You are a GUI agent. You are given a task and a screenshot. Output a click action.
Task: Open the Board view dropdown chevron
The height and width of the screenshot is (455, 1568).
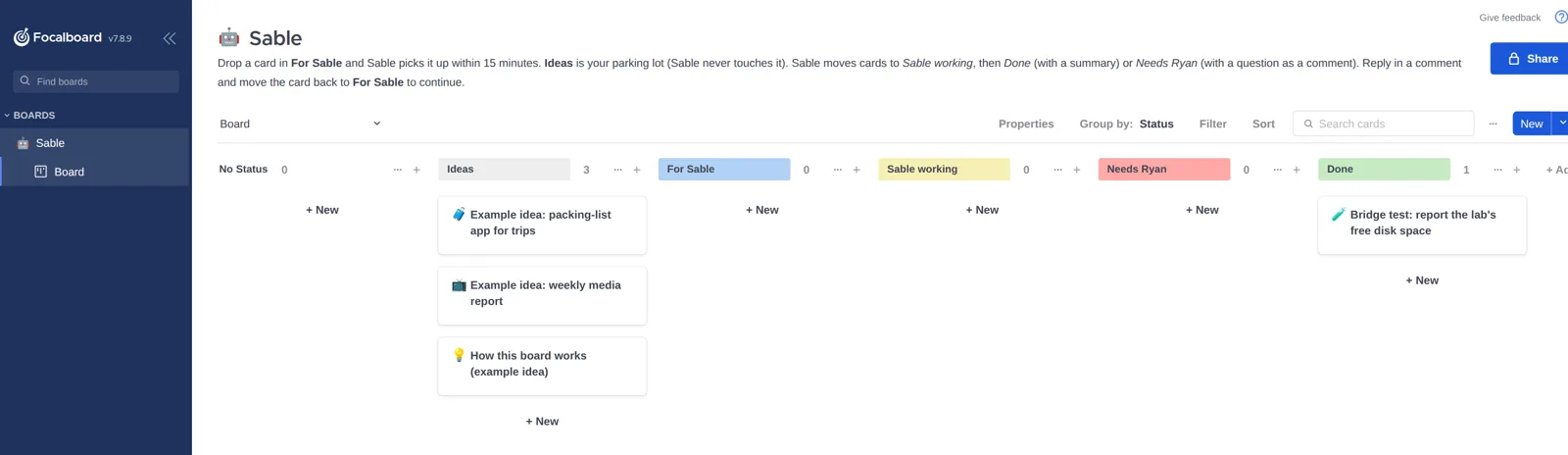376,124
